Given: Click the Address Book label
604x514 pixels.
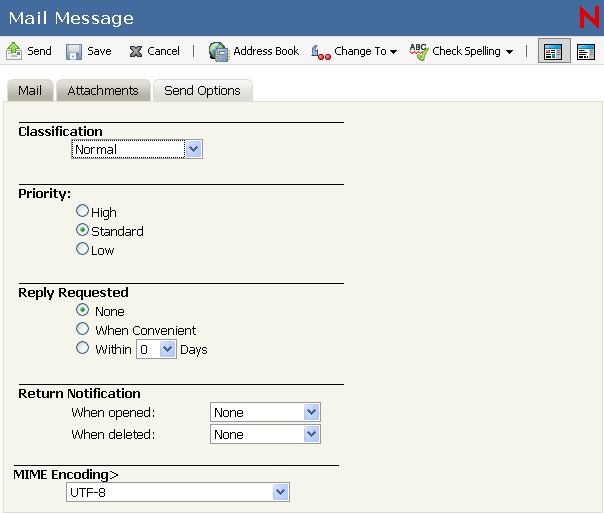Looking at the screenshot, I should [266, 51].
